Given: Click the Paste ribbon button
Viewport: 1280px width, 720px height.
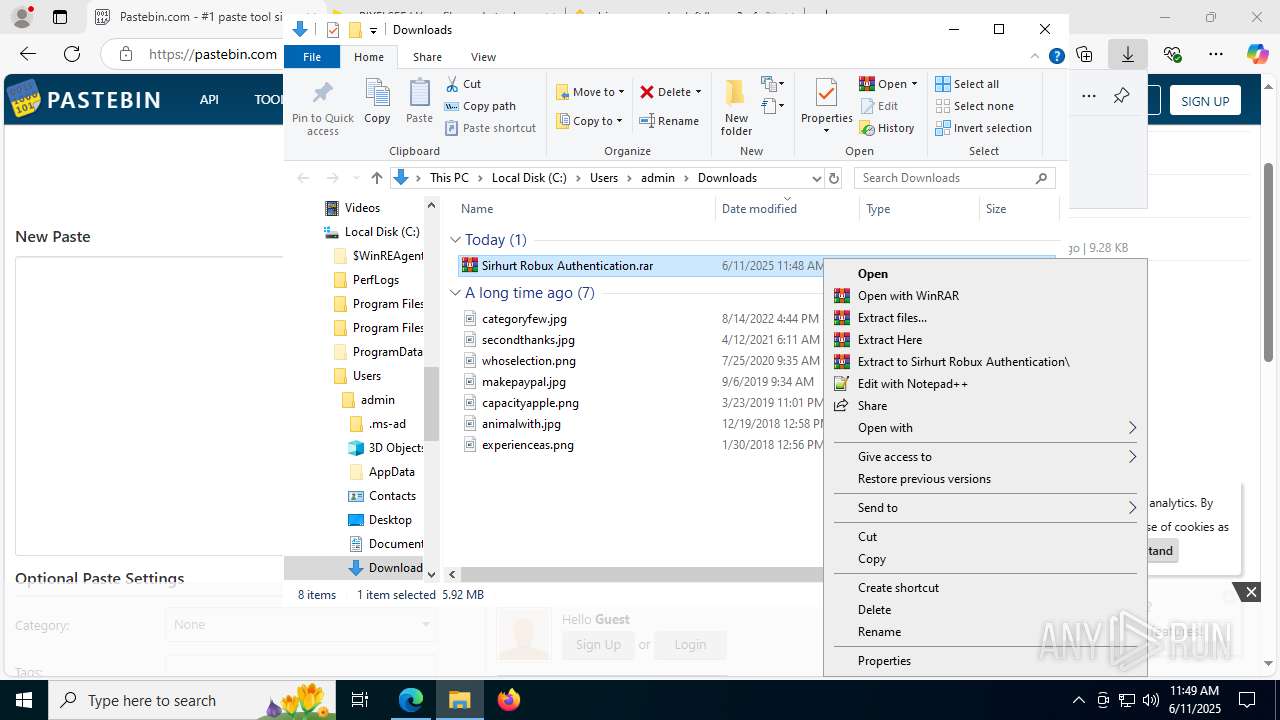Looking at the screenshot, I should (x=419, y=102).
